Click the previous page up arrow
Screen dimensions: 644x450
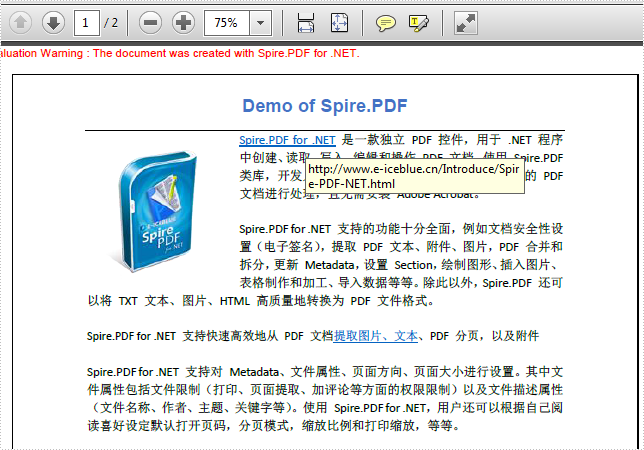coord(21,22)
